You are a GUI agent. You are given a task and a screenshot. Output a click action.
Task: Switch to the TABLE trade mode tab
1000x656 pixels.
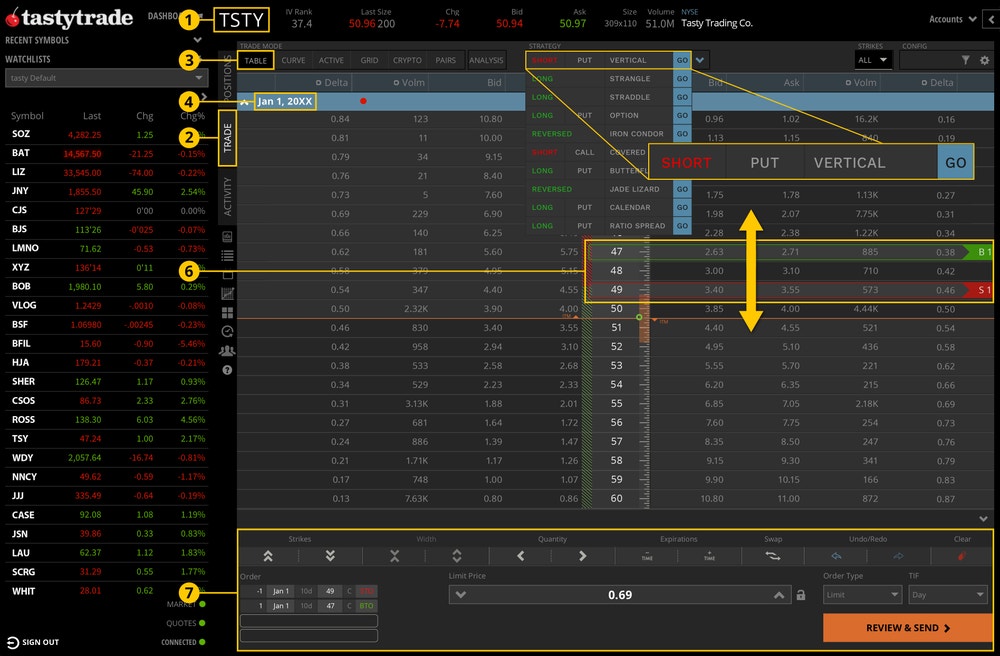(256, 60)
